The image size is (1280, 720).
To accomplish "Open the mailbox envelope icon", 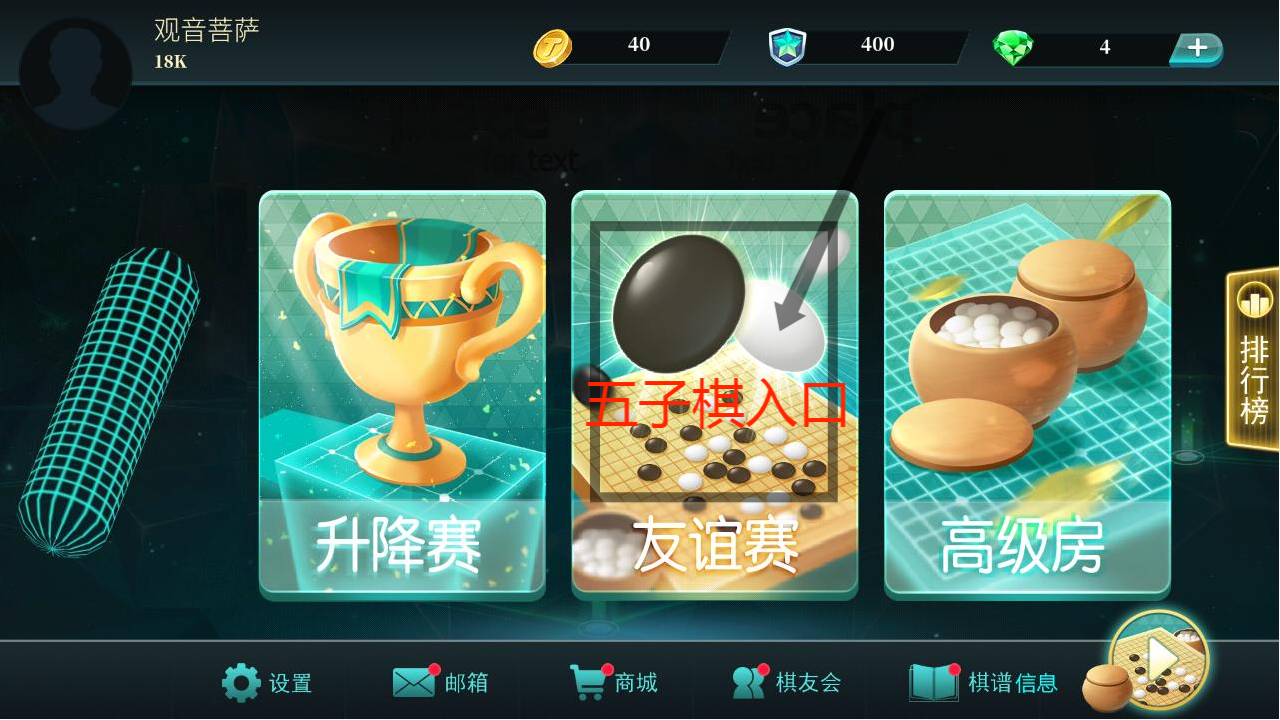I will point(414,682).
